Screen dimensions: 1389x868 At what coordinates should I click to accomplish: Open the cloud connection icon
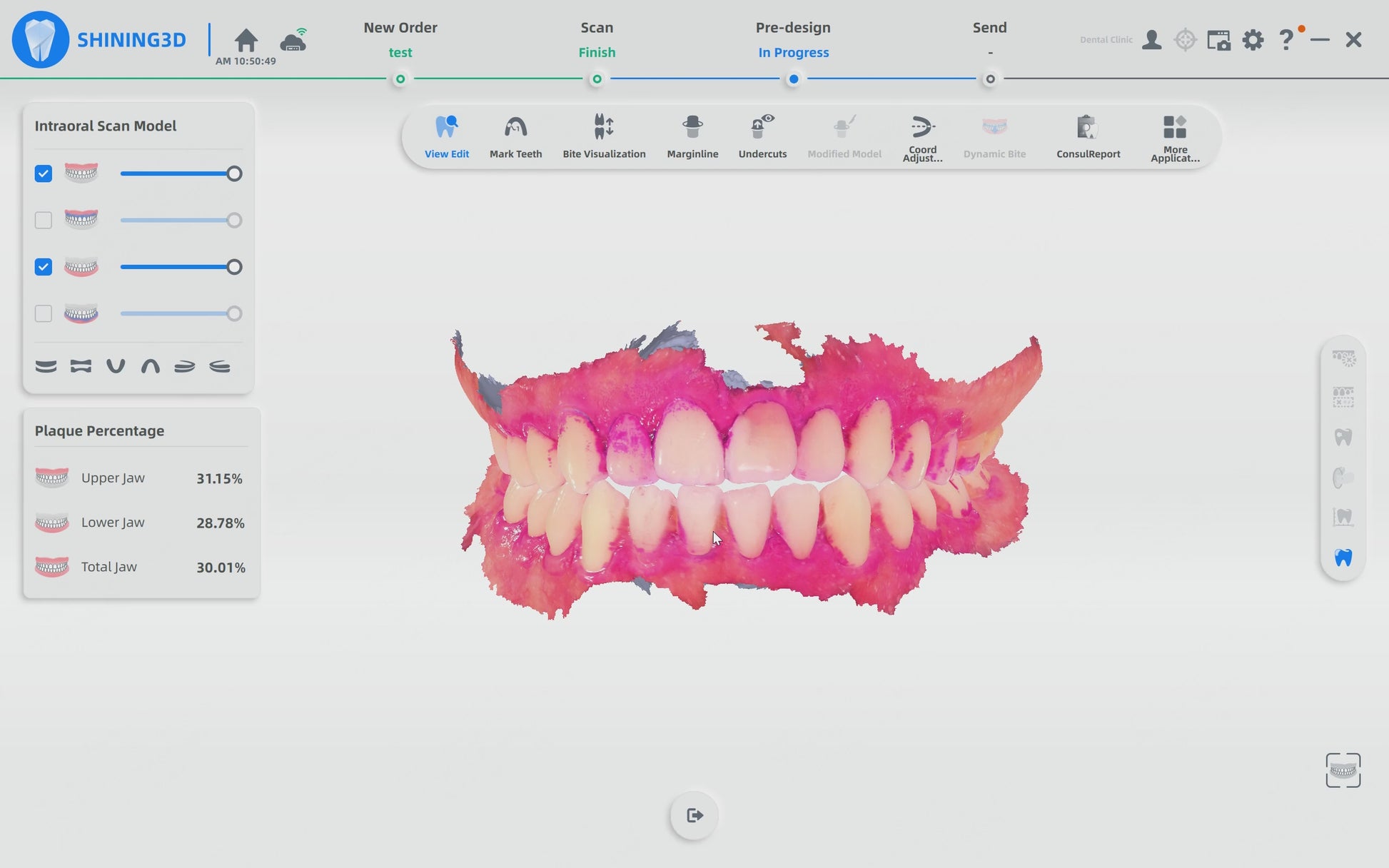coord(293,41)
